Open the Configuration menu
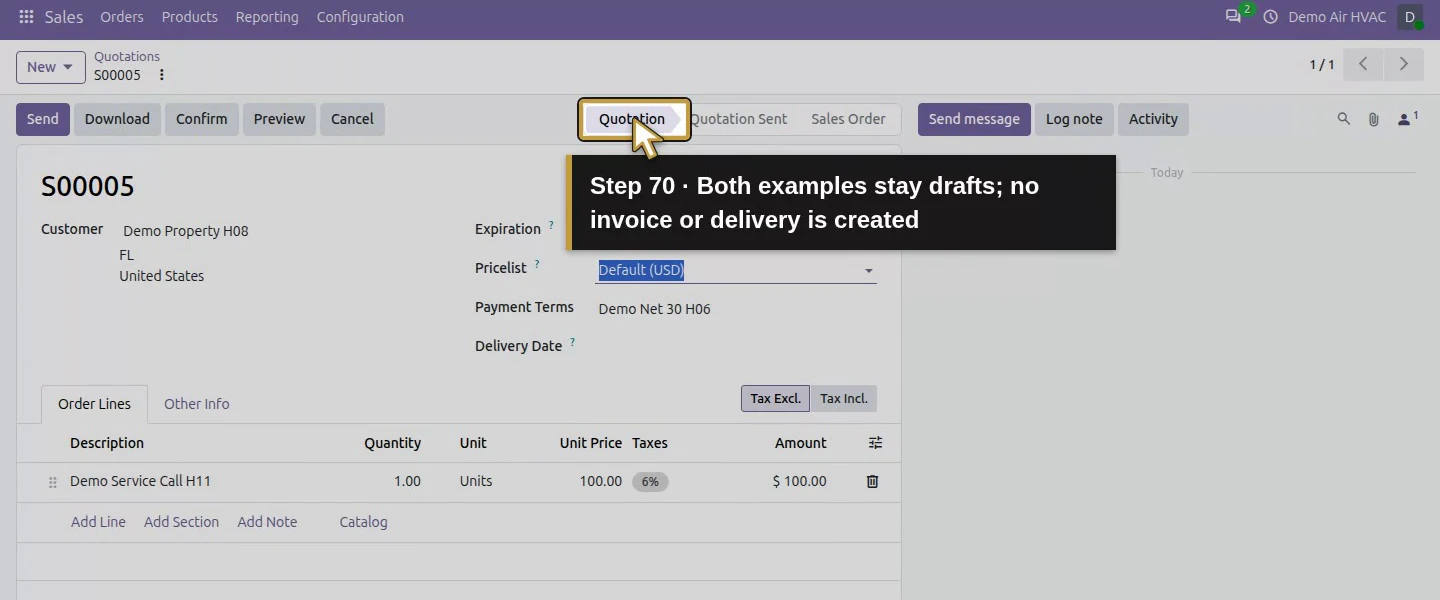The height and width of the screenshot is (600, 1440). pyautogui.click(x=360, y=17)
